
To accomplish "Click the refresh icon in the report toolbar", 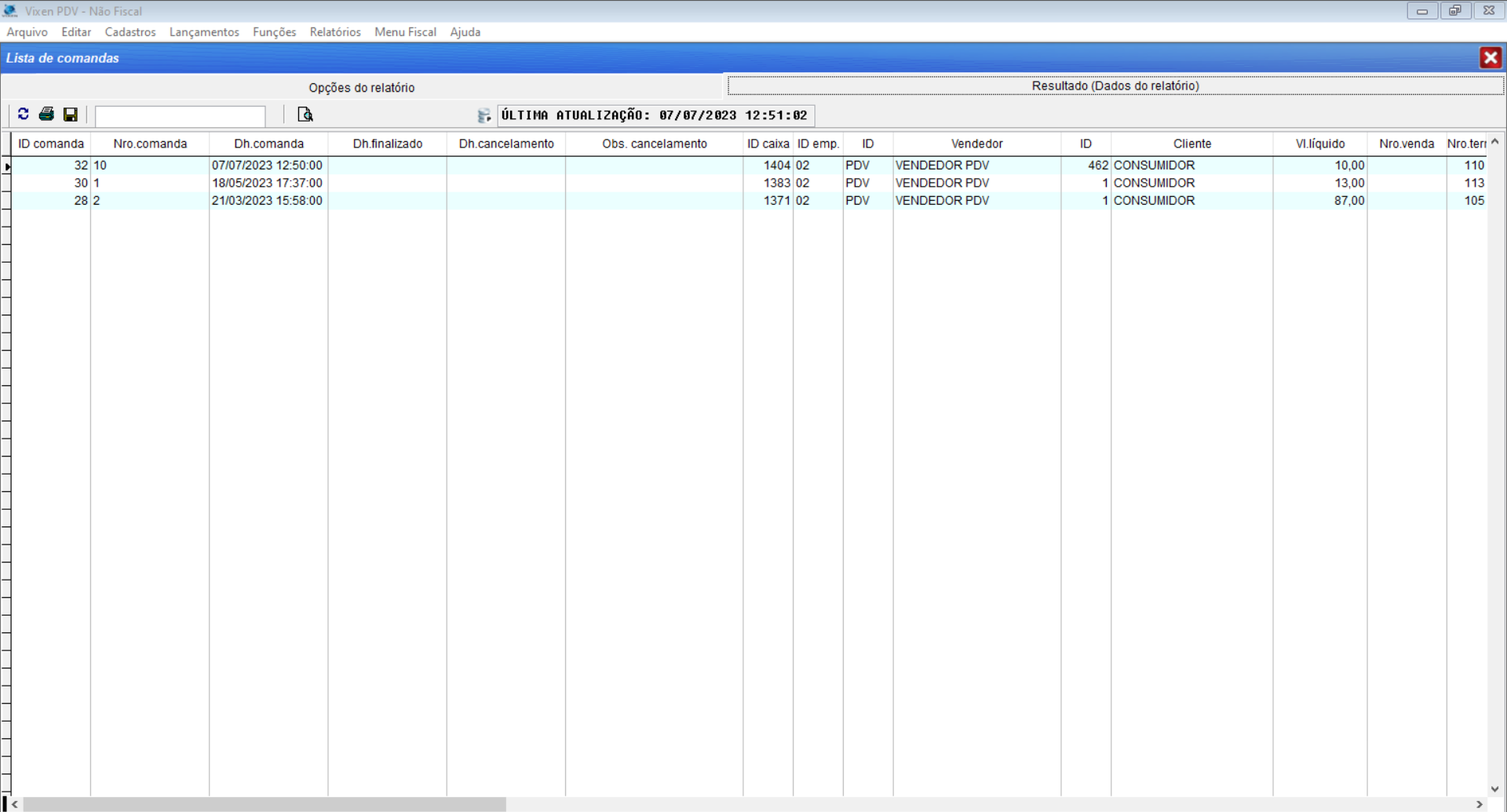I will (24, 115).
